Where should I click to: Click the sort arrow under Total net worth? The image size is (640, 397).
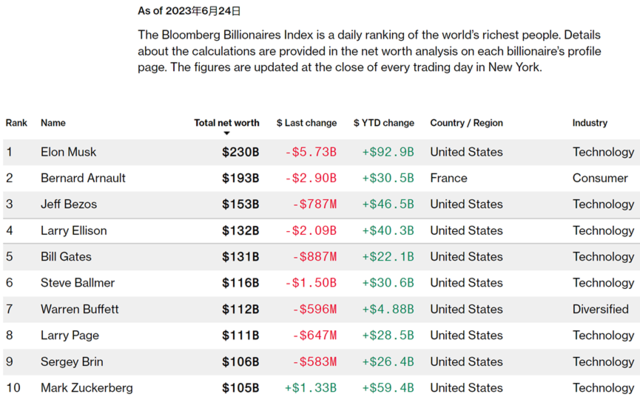point(227,133)
